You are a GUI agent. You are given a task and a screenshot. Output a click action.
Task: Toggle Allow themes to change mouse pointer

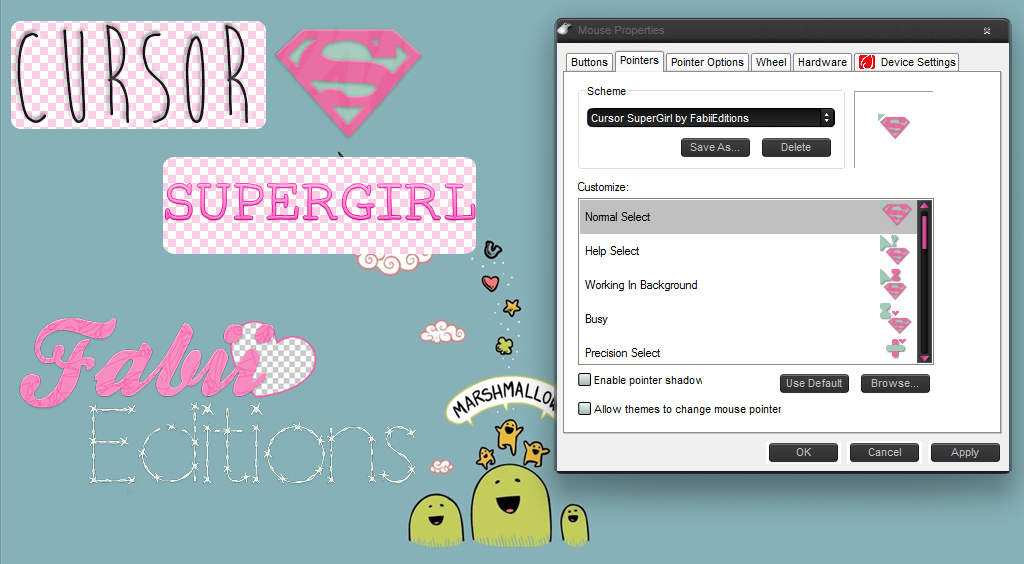pos(584,409)
